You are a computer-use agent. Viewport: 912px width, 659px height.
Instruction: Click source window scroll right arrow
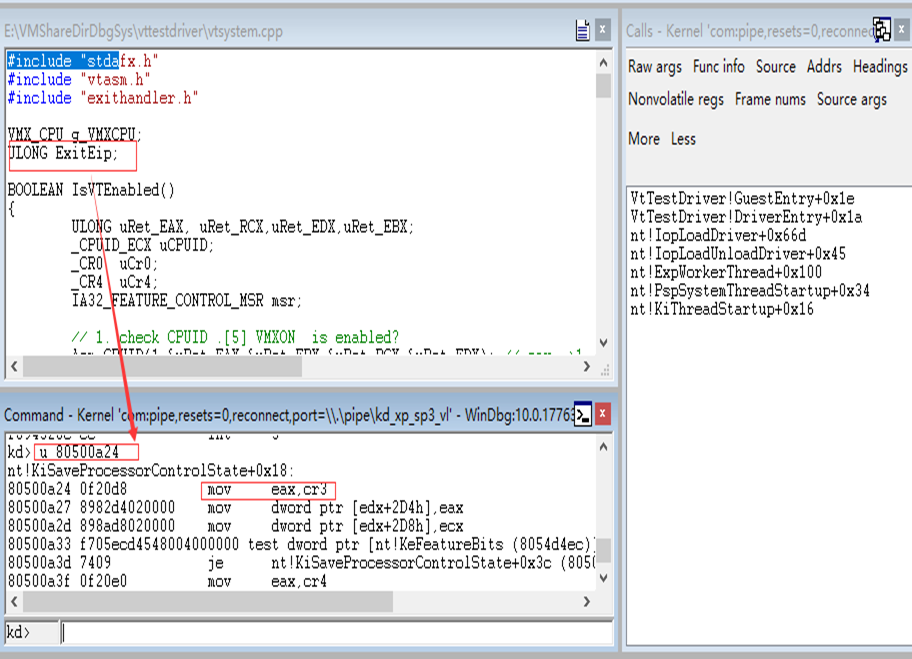click(586, 366)
